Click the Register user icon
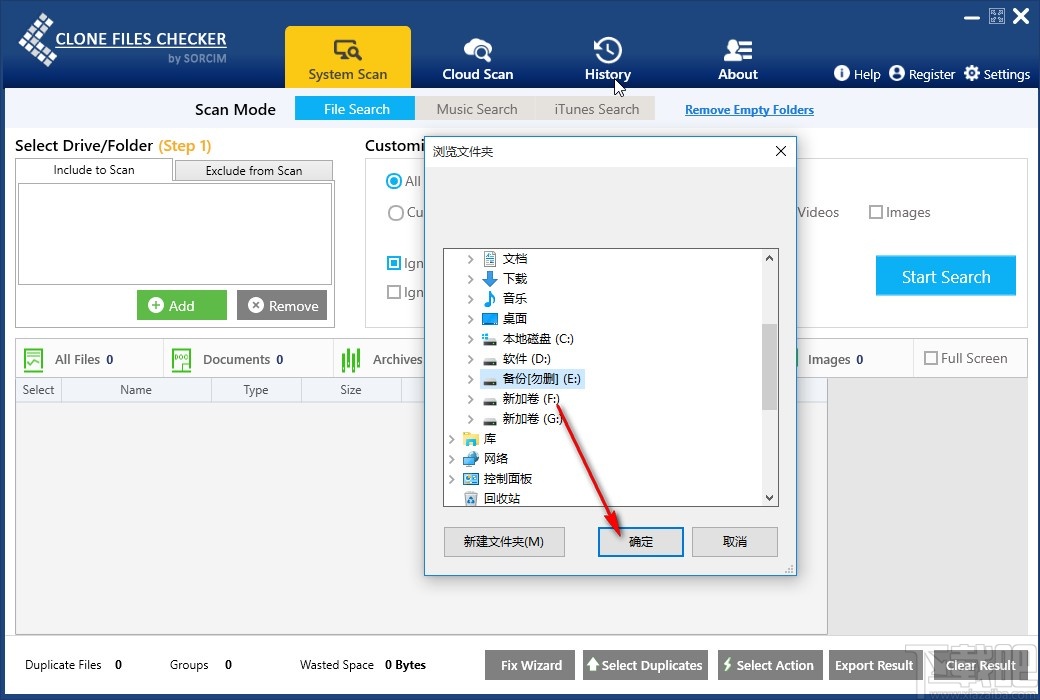Screen dimensions: 1040x700 pyautogui.click(x=897, y=73)
